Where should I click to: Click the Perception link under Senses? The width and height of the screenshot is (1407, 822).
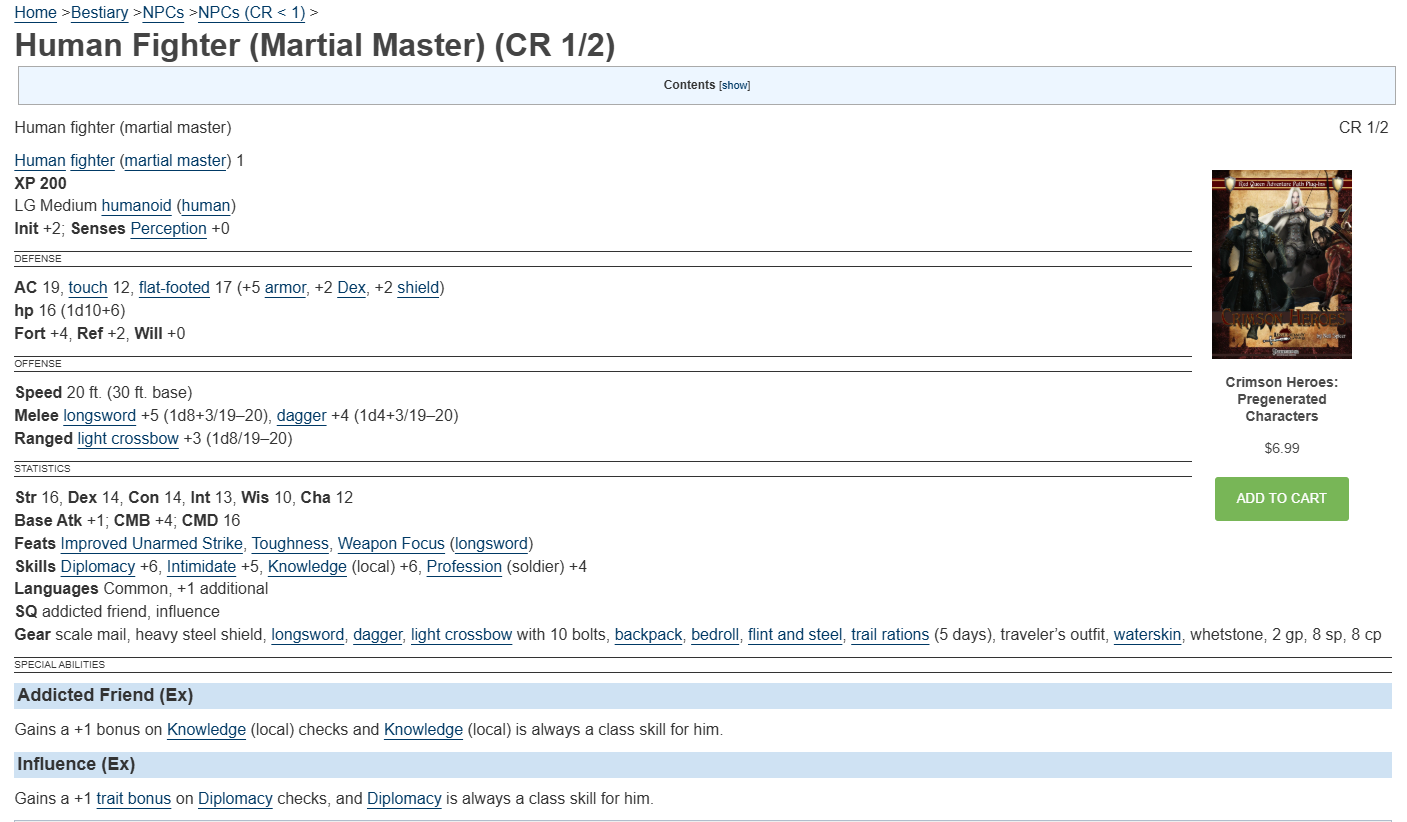coord(168,228)
